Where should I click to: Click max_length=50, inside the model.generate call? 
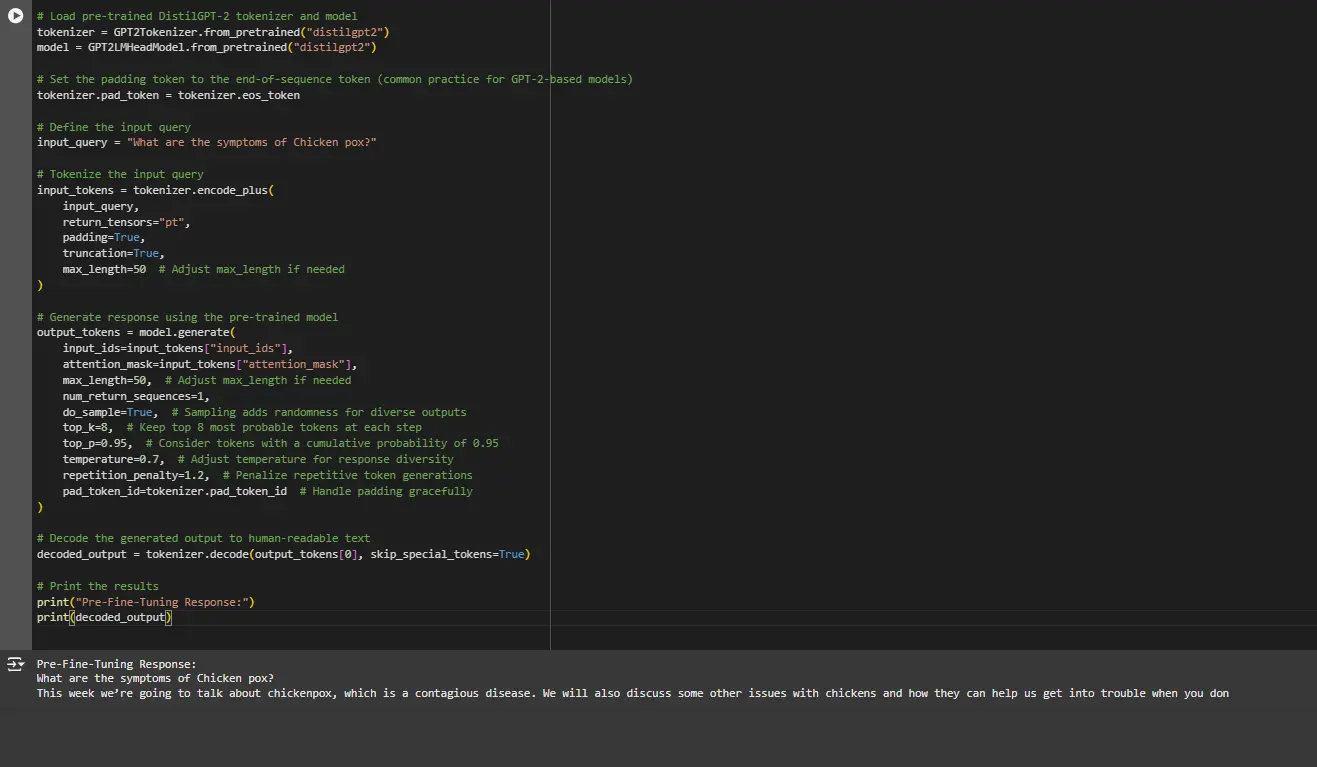click(x=107, y=381)
